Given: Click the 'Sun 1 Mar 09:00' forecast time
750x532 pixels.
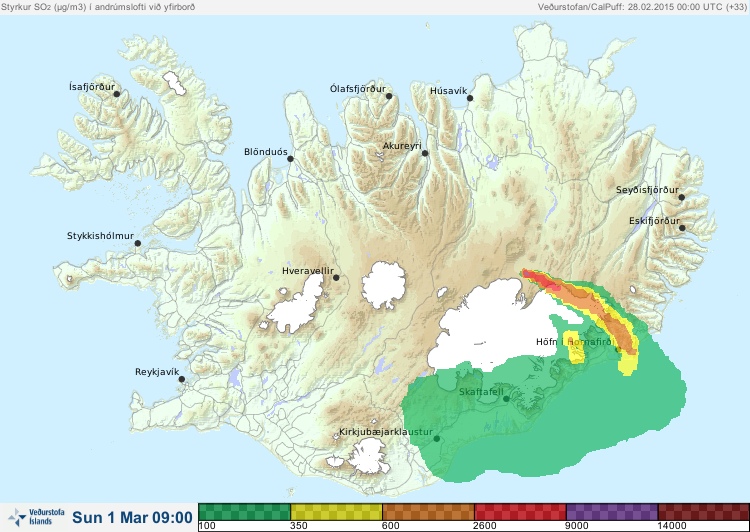Looking at the screenshot, I should coord(132,518).
